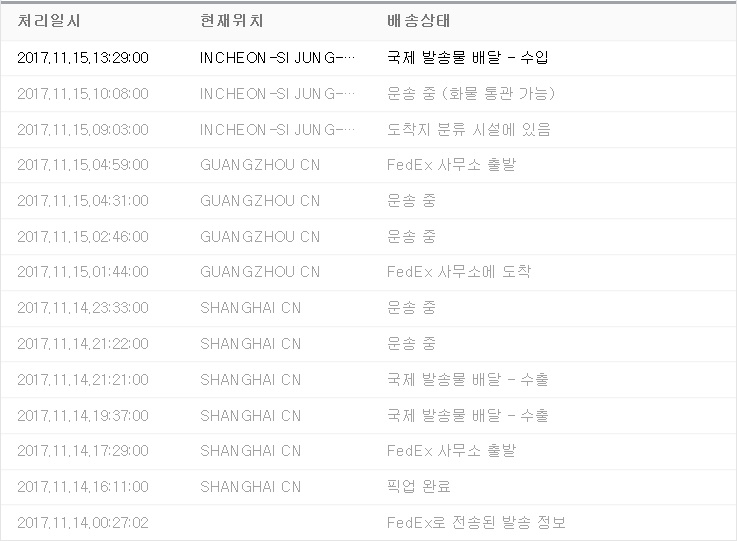
Task: Select the 2017.11.15.04:59:00 timestamp
Action: (83, 165)
